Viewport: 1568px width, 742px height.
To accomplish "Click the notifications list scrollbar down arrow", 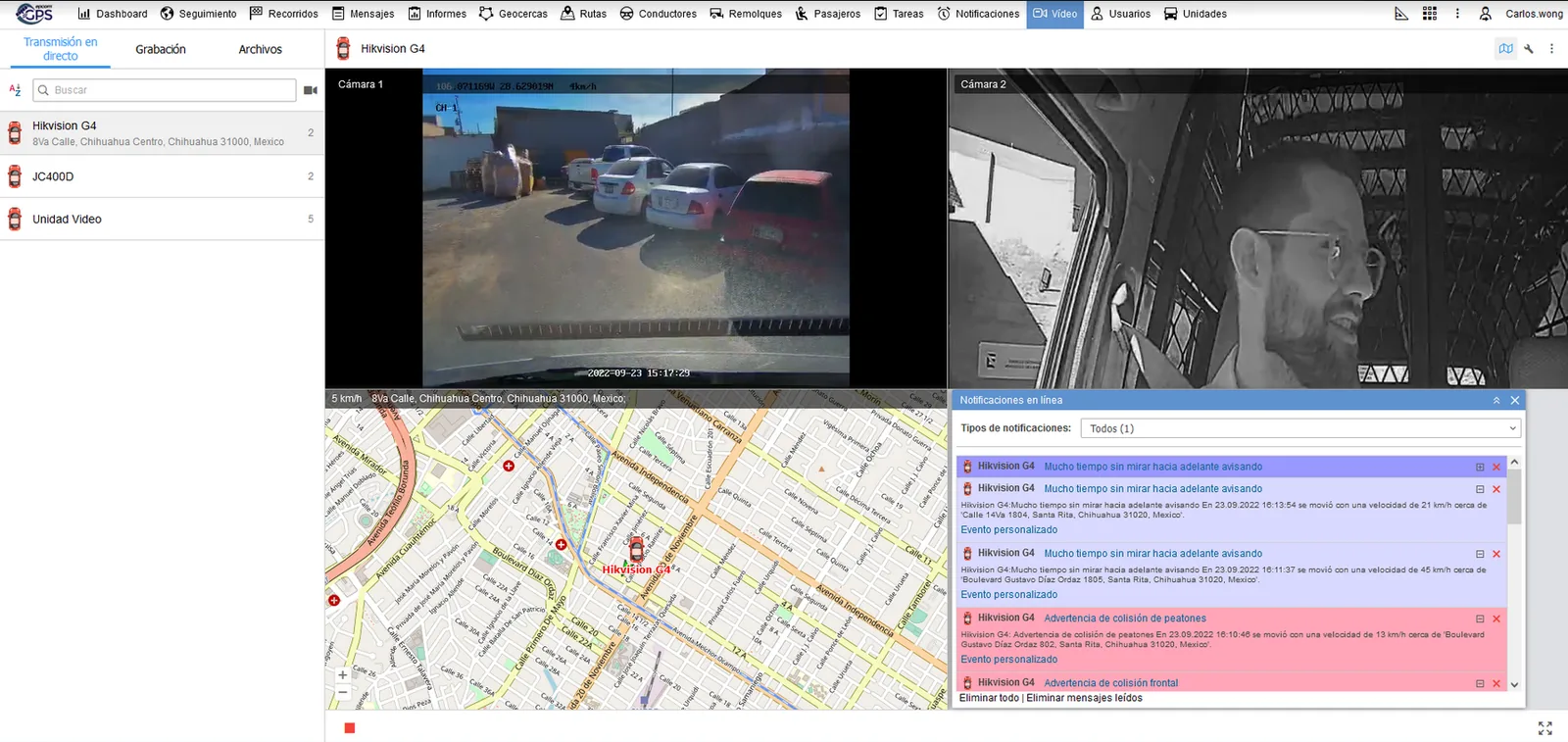I will [1514, 685].
